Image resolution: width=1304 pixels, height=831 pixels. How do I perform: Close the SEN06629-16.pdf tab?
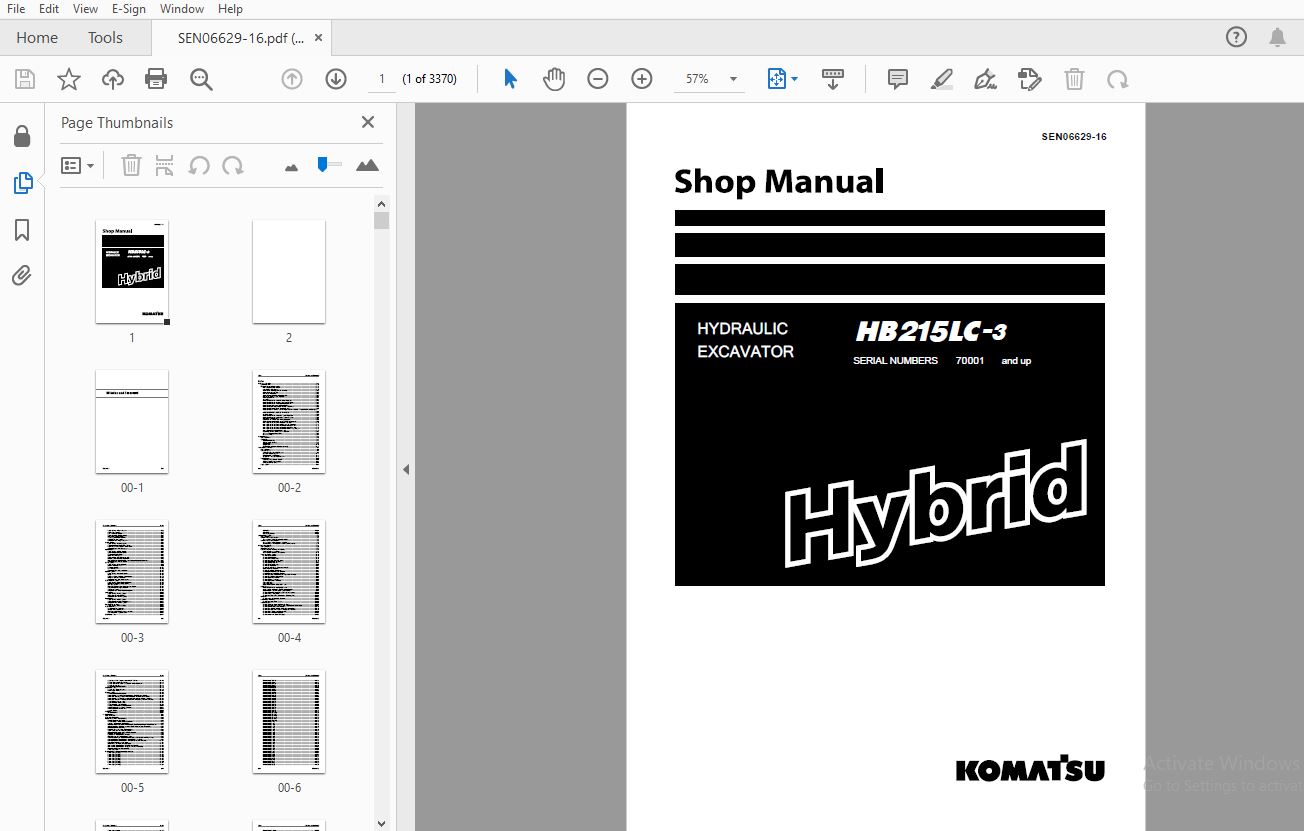tap(318, 38)
